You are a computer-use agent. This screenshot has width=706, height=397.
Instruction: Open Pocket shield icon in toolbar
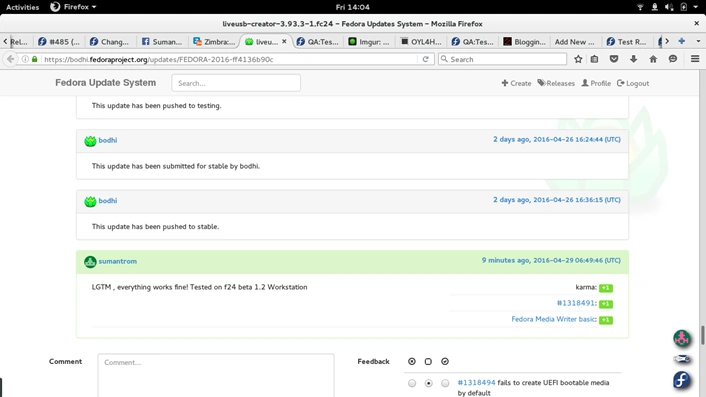point(614,59)
